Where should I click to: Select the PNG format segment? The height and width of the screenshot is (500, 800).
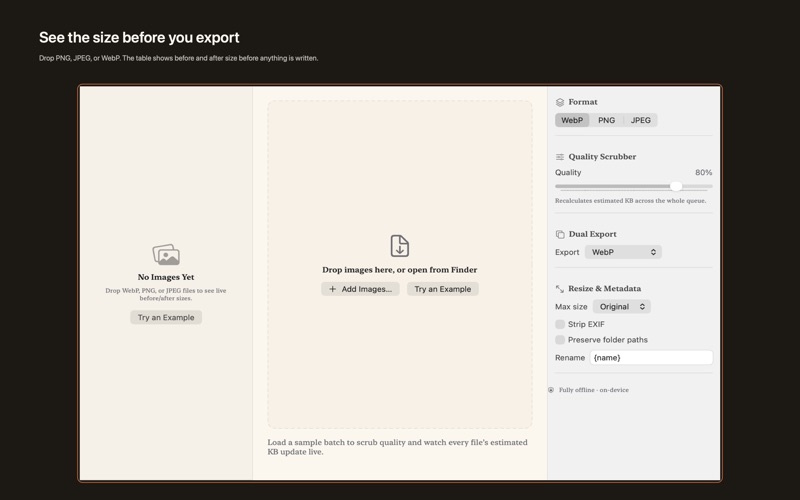(606, 120)
